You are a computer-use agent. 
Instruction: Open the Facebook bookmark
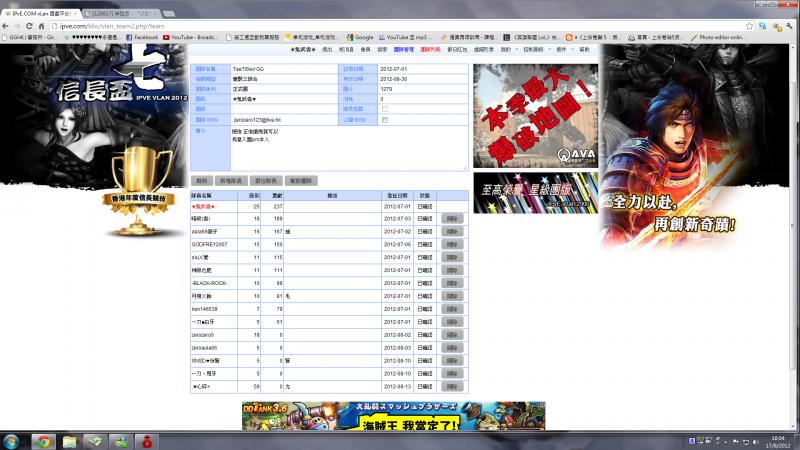point(142,37)
